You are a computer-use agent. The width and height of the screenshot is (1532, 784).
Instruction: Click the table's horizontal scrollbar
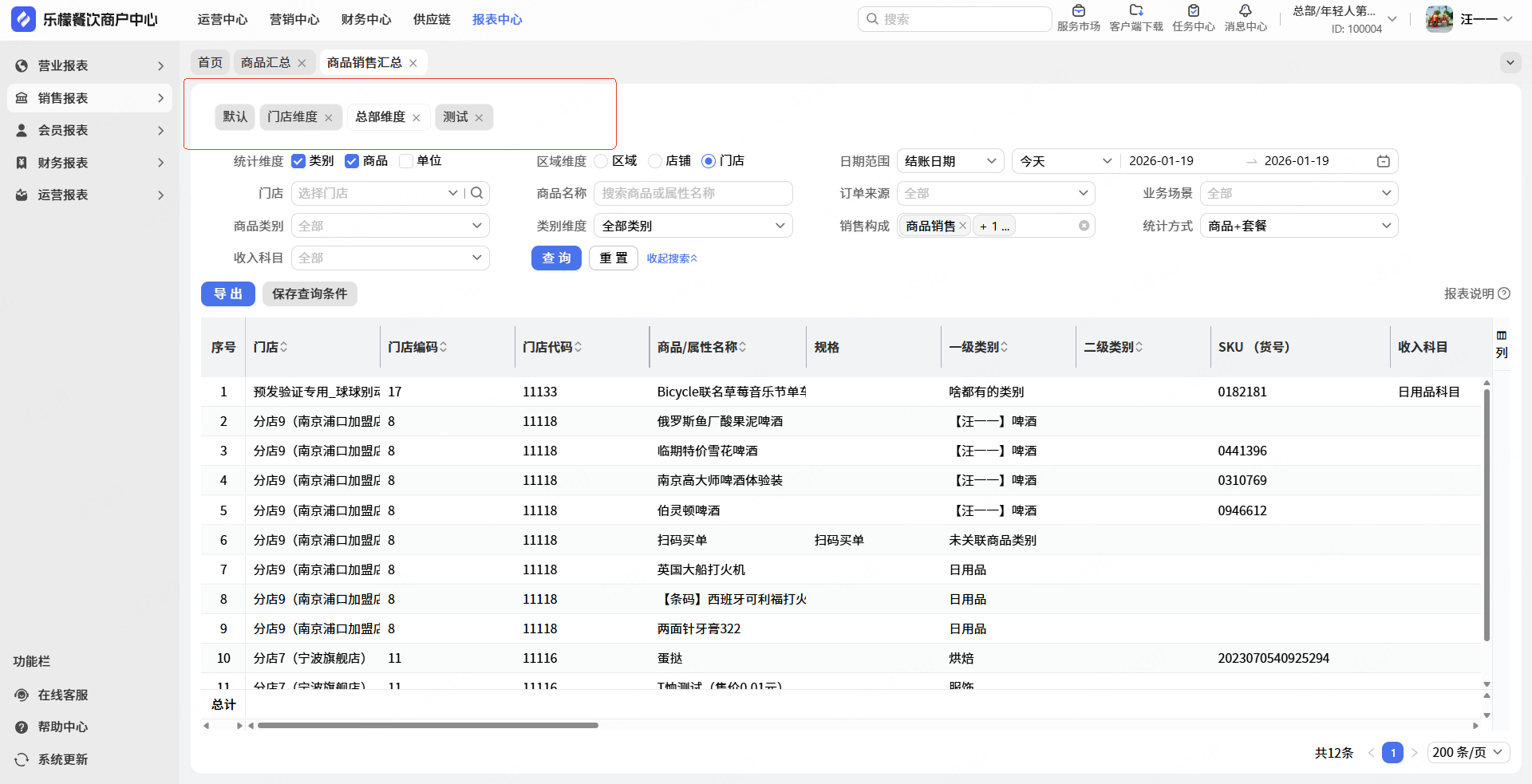[428, 726]
